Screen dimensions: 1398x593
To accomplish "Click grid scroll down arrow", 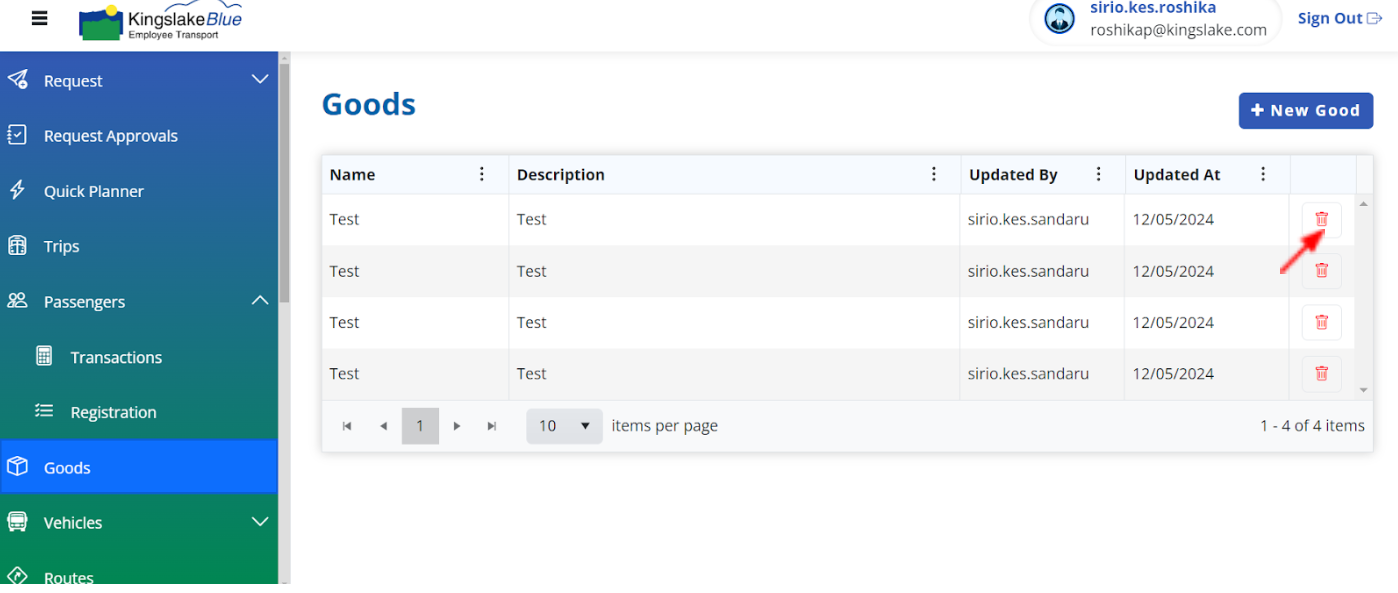I will click(1364, 390).
